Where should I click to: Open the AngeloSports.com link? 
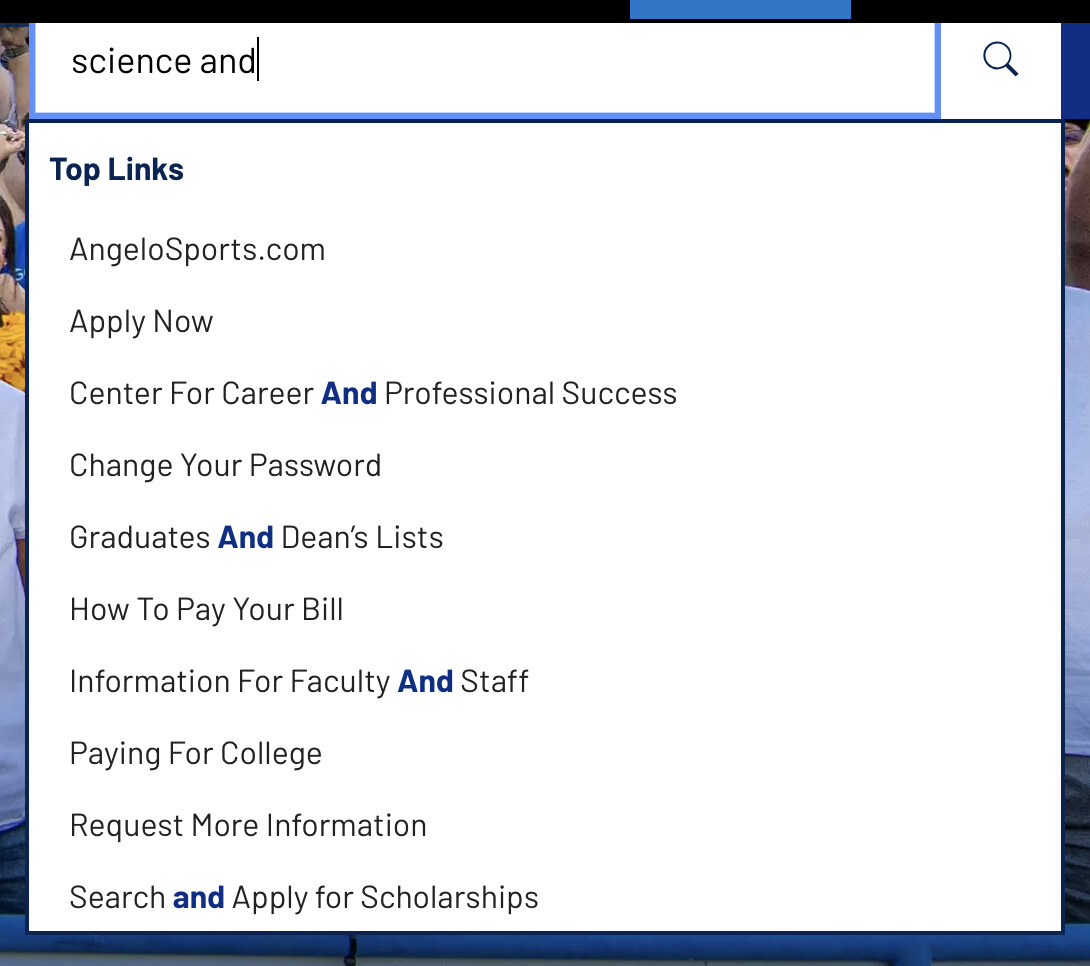[x=197, y=249]
